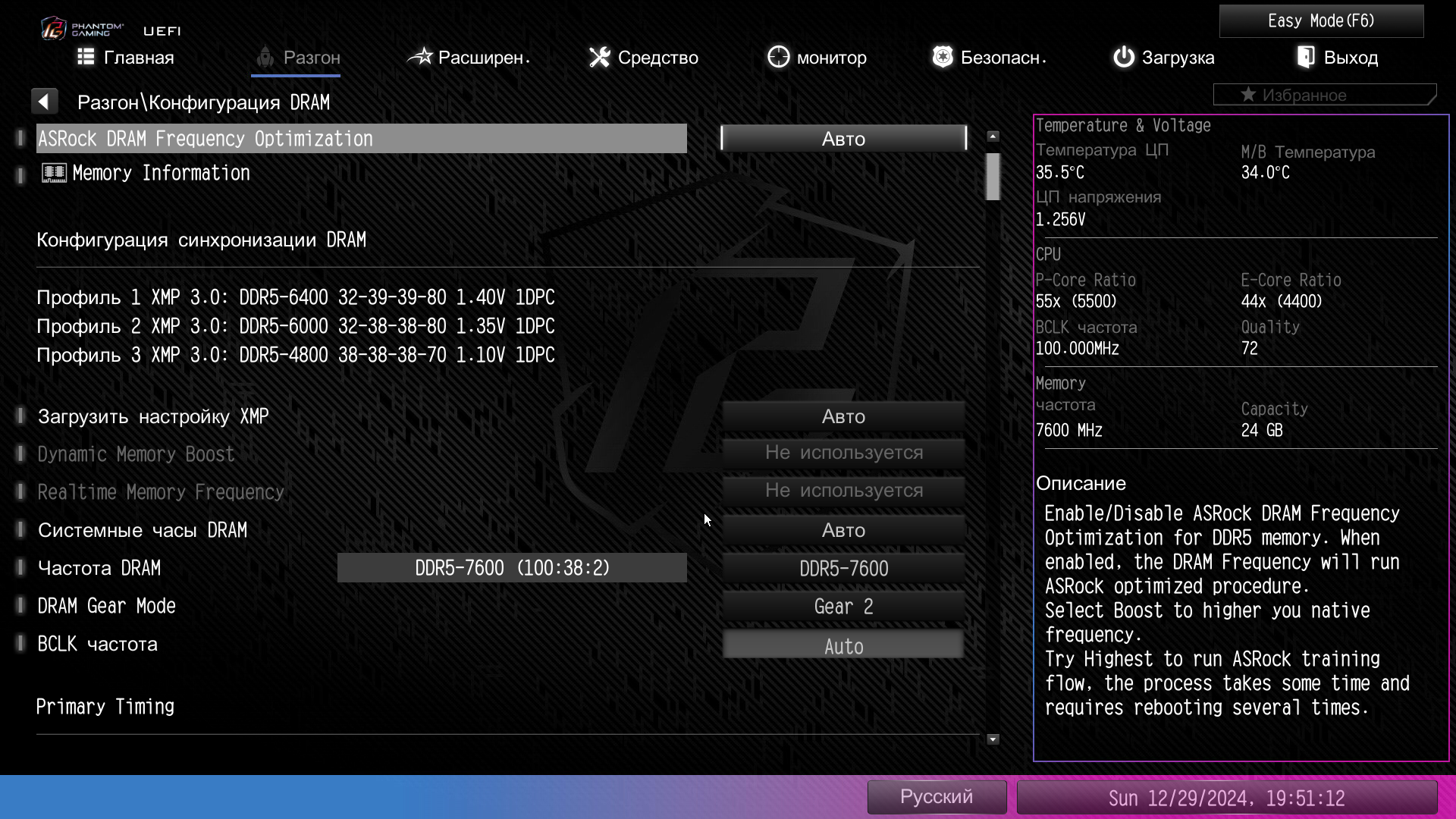Select the Частота DRAM DDR5-7600 option
This screenshot has height=819, width=1456.
click(x=843, y=568)
